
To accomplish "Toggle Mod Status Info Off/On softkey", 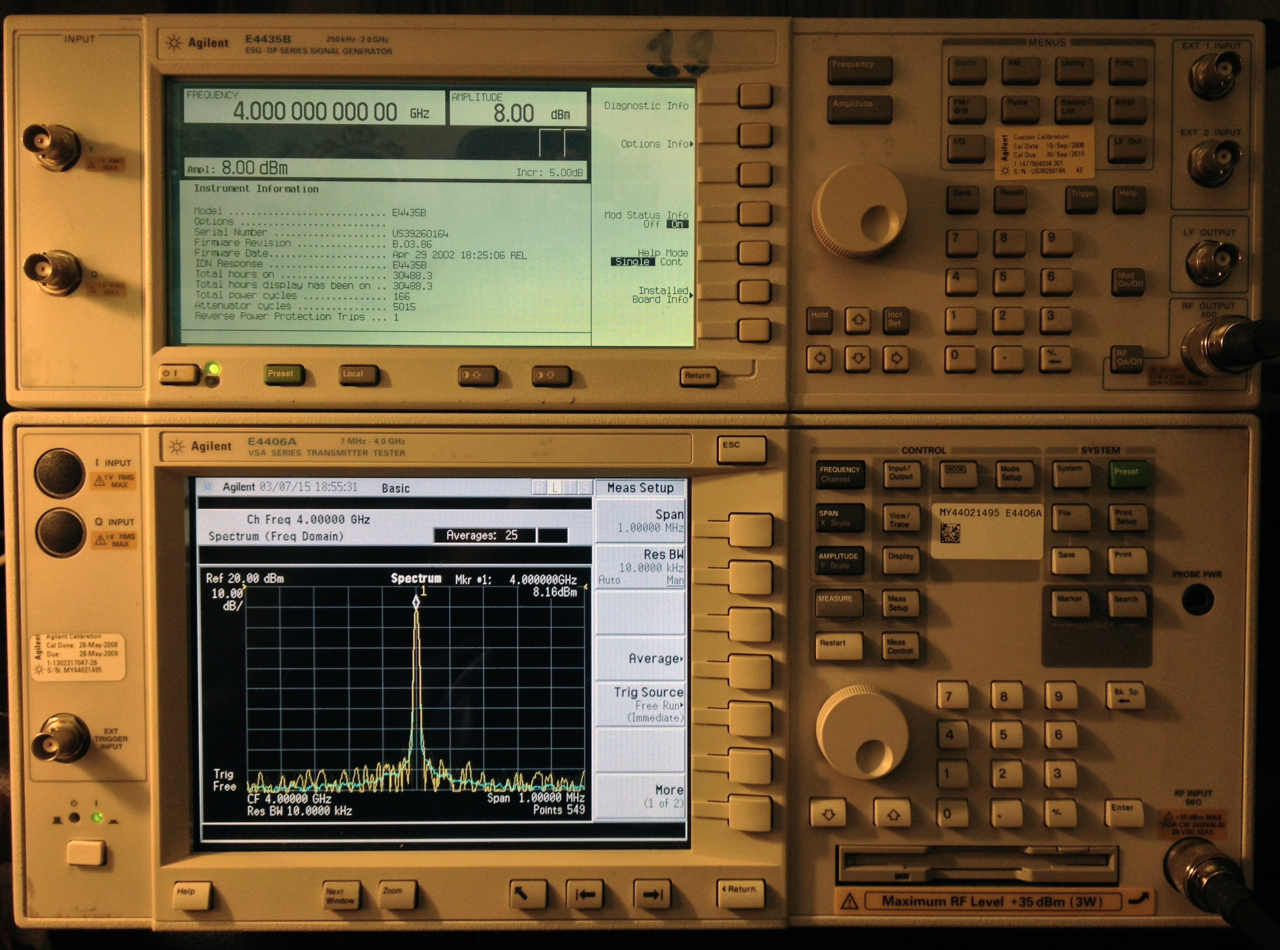I will pos(755,212).
